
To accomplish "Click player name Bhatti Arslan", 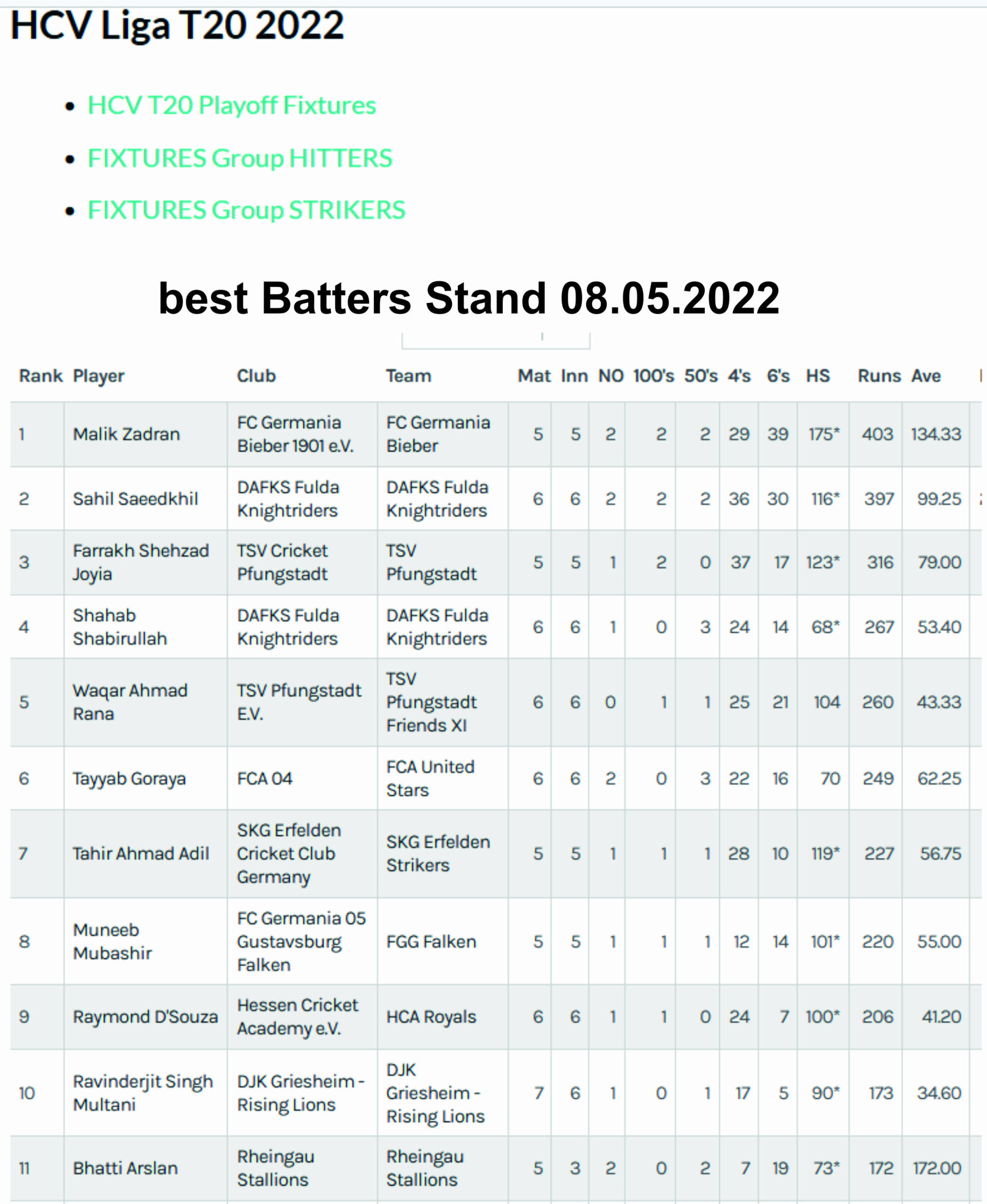I will (x=125, y=1168).
